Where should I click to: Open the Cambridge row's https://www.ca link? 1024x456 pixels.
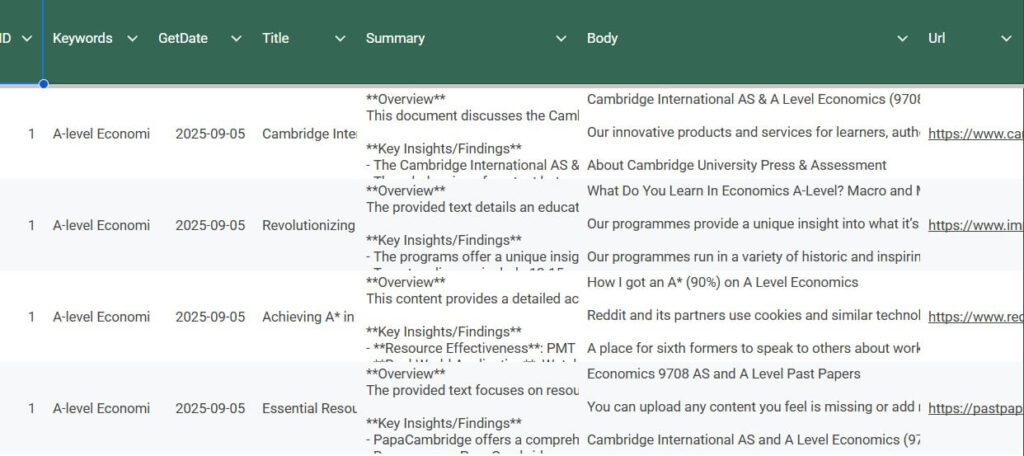click(x=975, y=134)
